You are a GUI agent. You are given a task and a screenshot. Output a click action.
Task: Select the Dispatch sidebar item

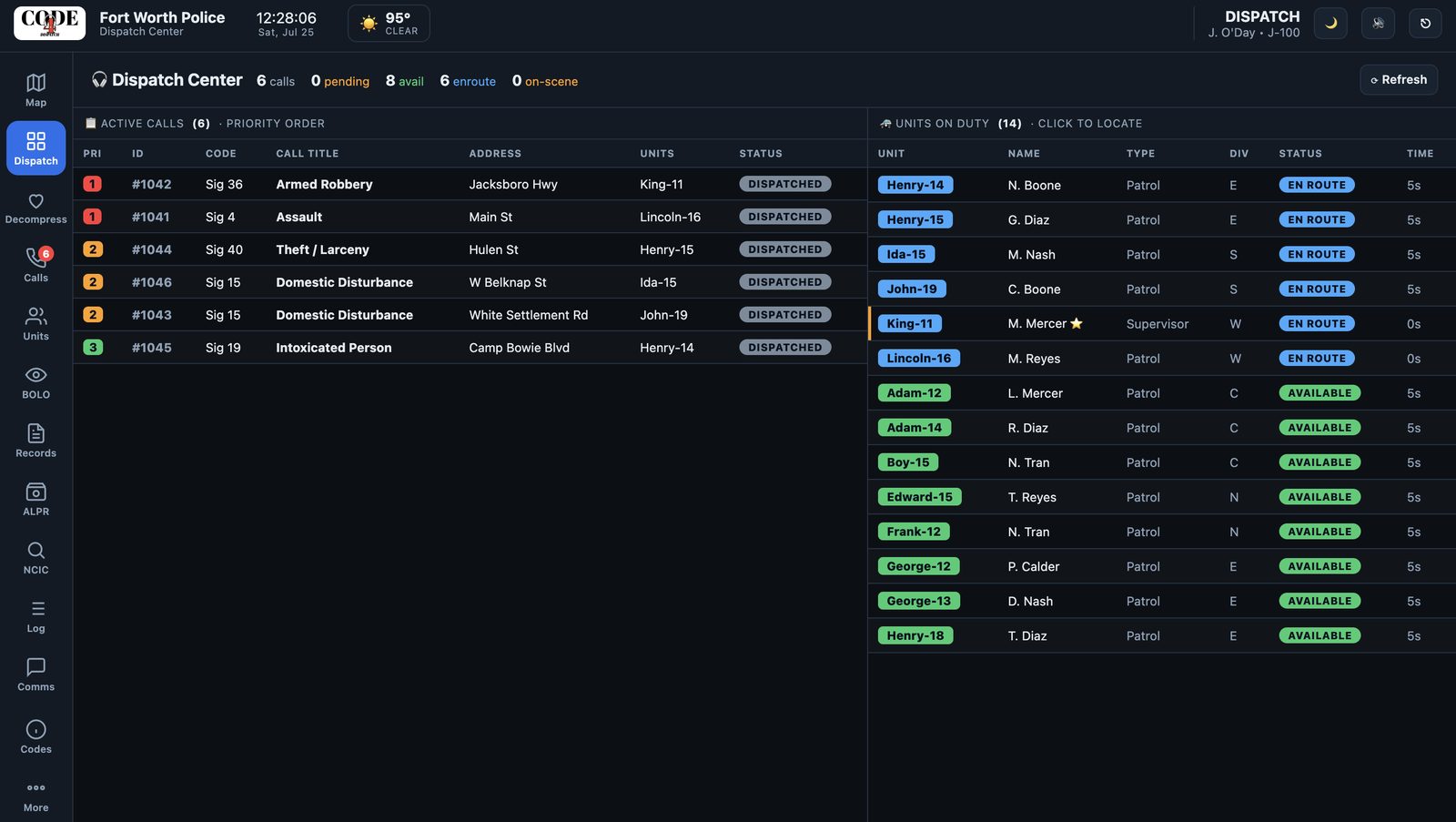click(x=35, y=147)
